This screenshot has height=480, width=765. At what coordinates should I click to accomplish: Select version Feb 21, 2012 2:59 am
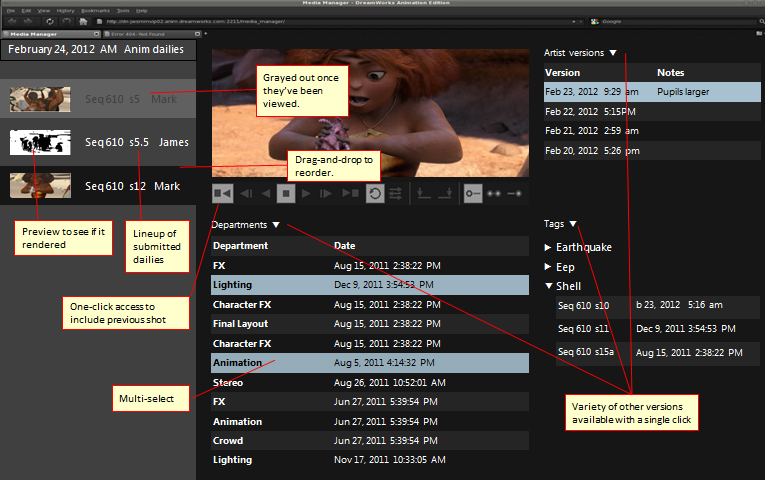point(652,131)
